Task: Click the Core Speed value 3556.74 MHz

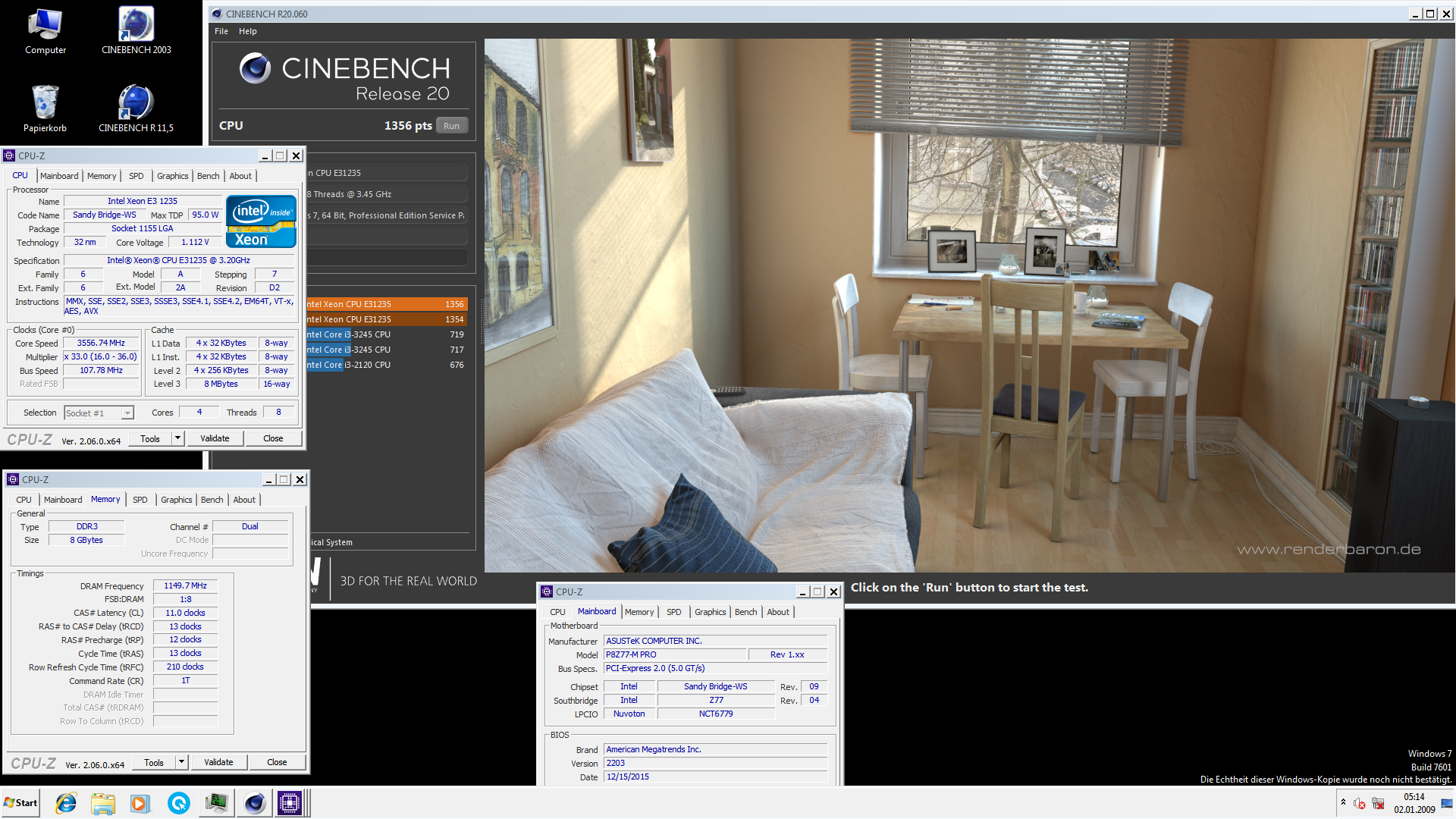Action: (x=101, y=343)
